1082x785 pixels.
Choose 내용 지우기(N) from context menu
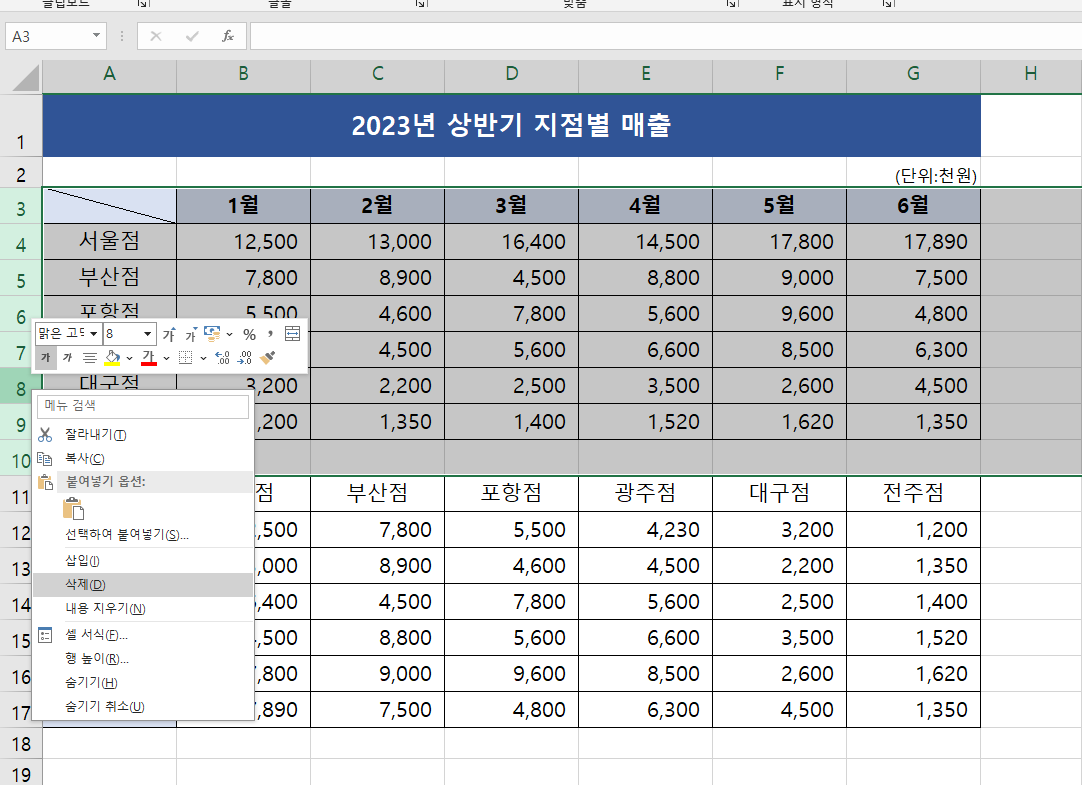click(x=143, y=608)
